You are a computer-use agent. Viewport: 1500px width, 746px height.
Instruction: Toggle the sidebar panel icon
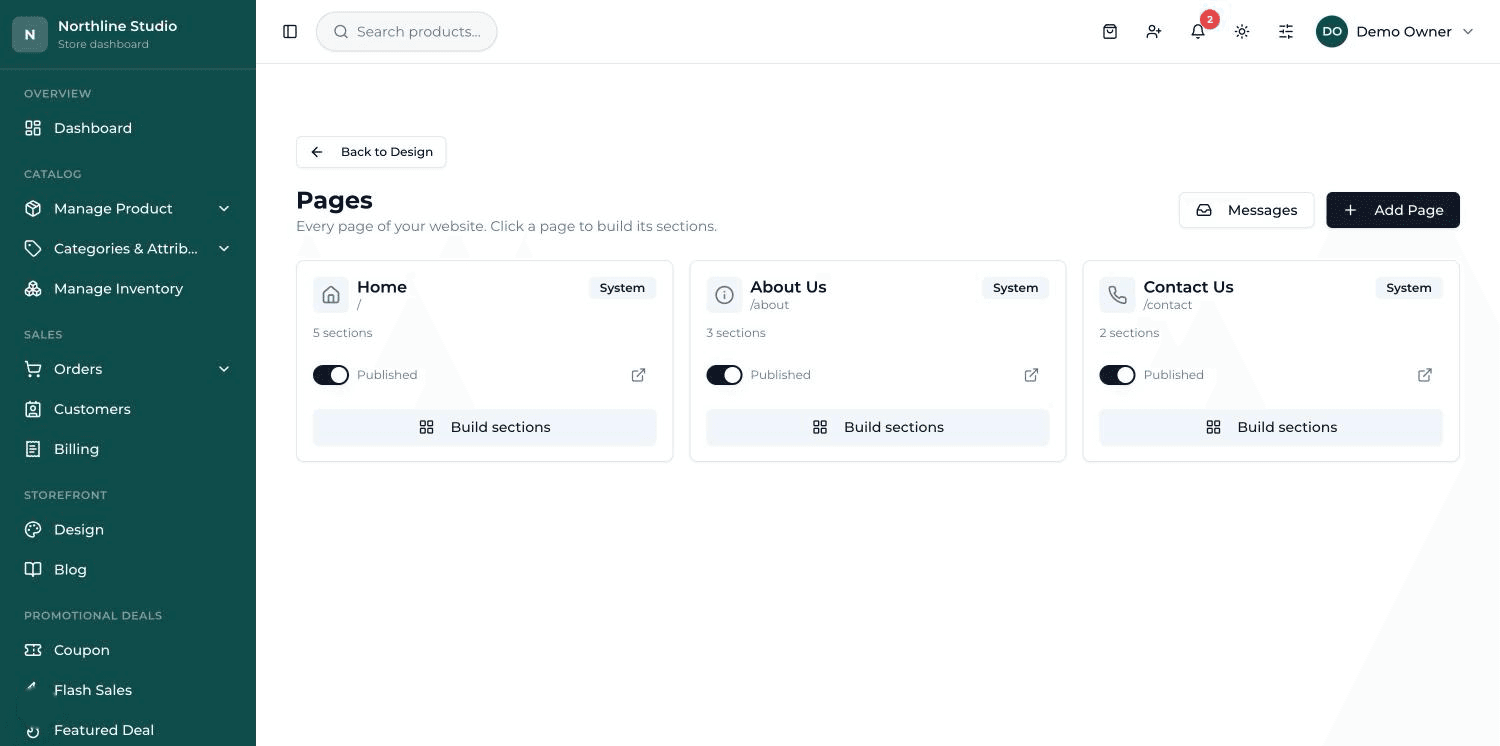pos(290,32)
